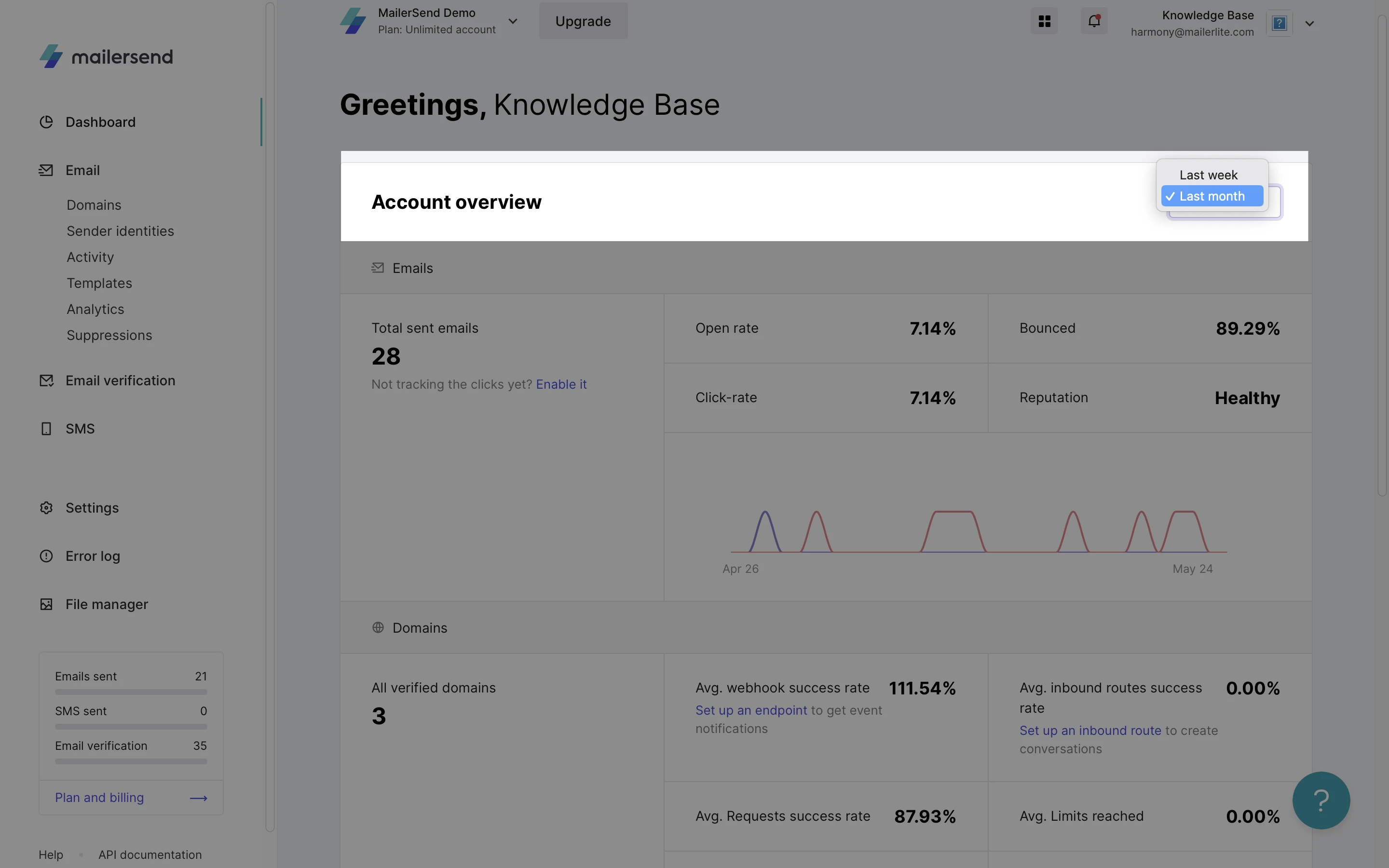
Task: Follow the Plan and billing link
Action: 99,798
